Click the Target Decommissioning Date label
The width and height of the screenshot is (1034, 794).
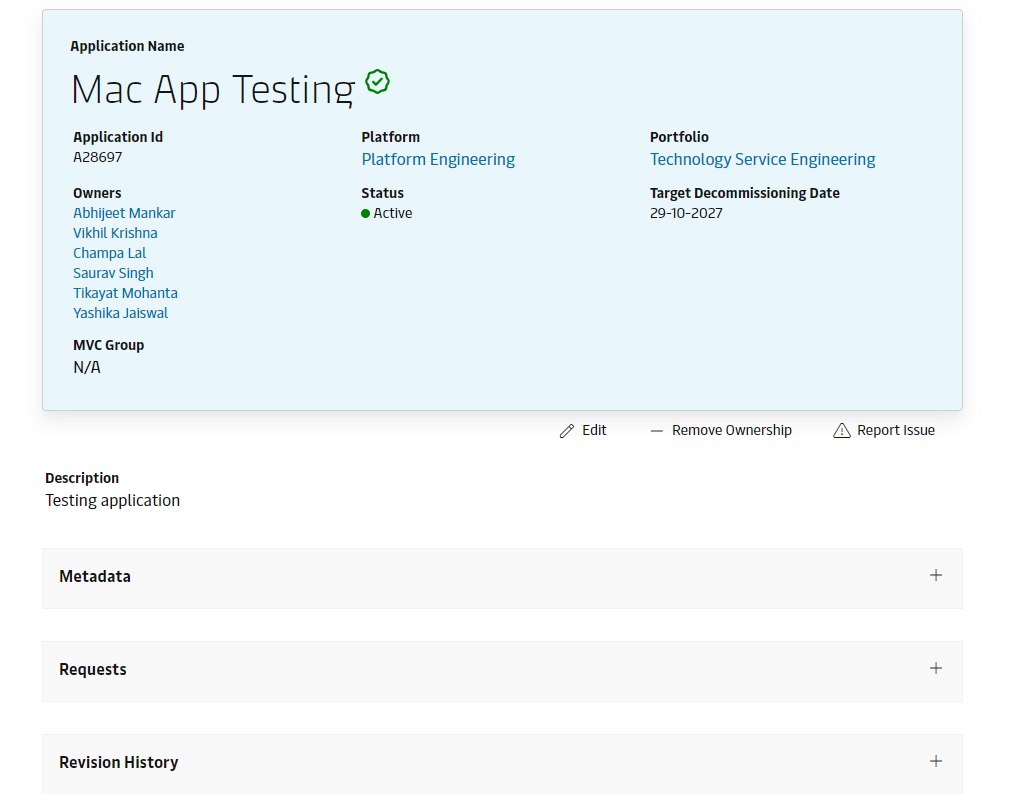745,193
